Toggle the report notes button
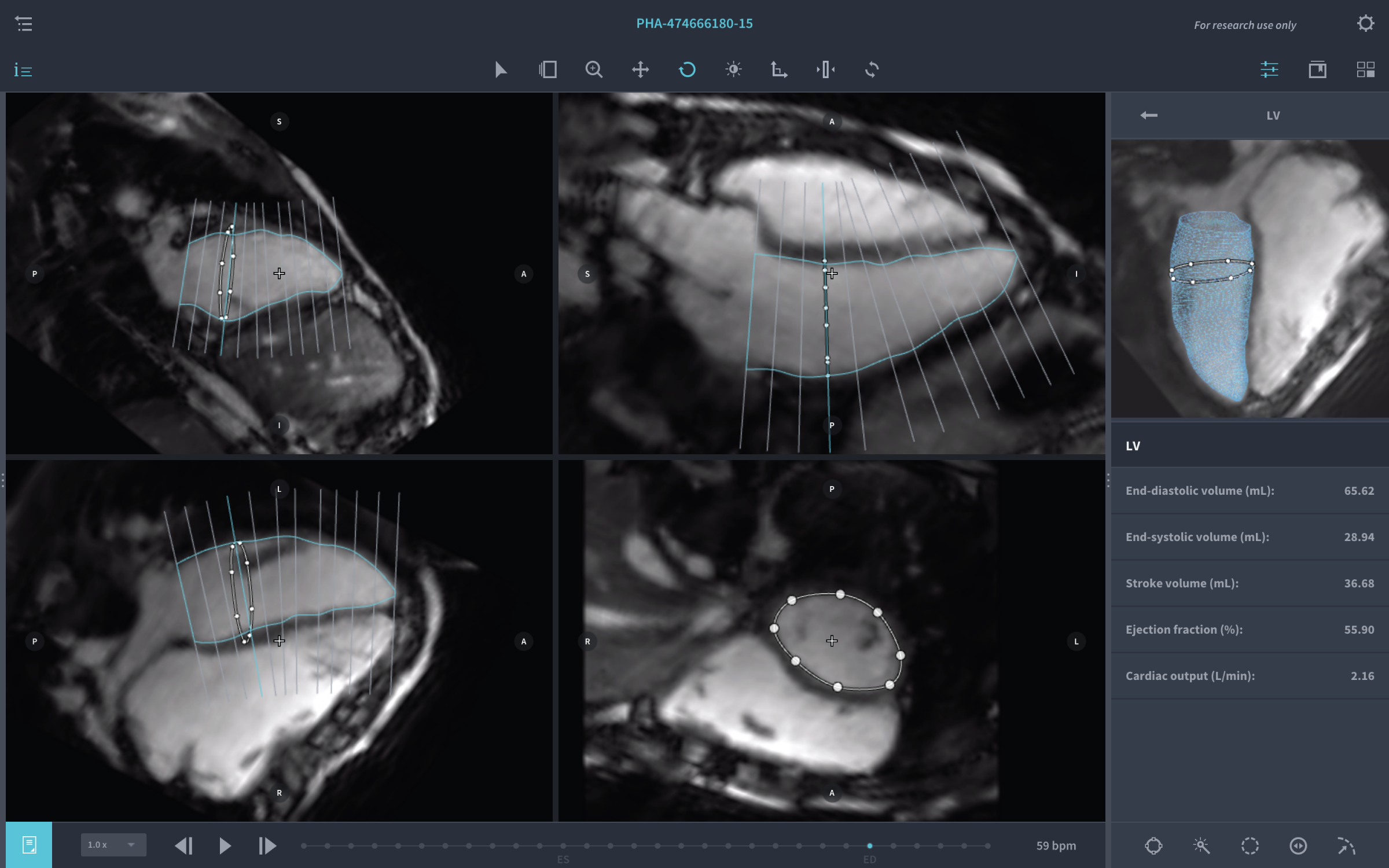The height and width of the screenshot is (868, 1389). tap(29, 845)
